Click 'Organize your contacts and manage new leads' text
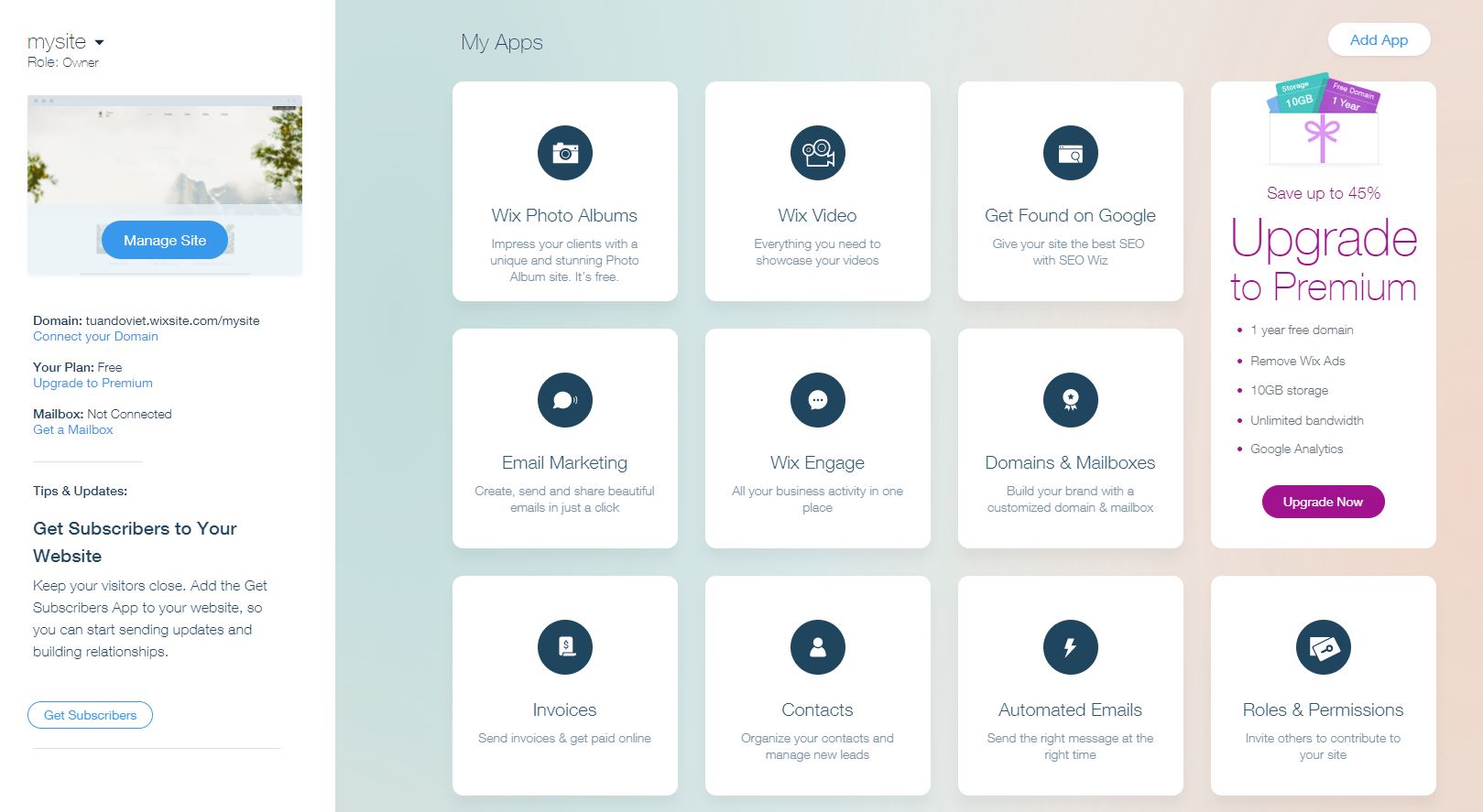 817,746
